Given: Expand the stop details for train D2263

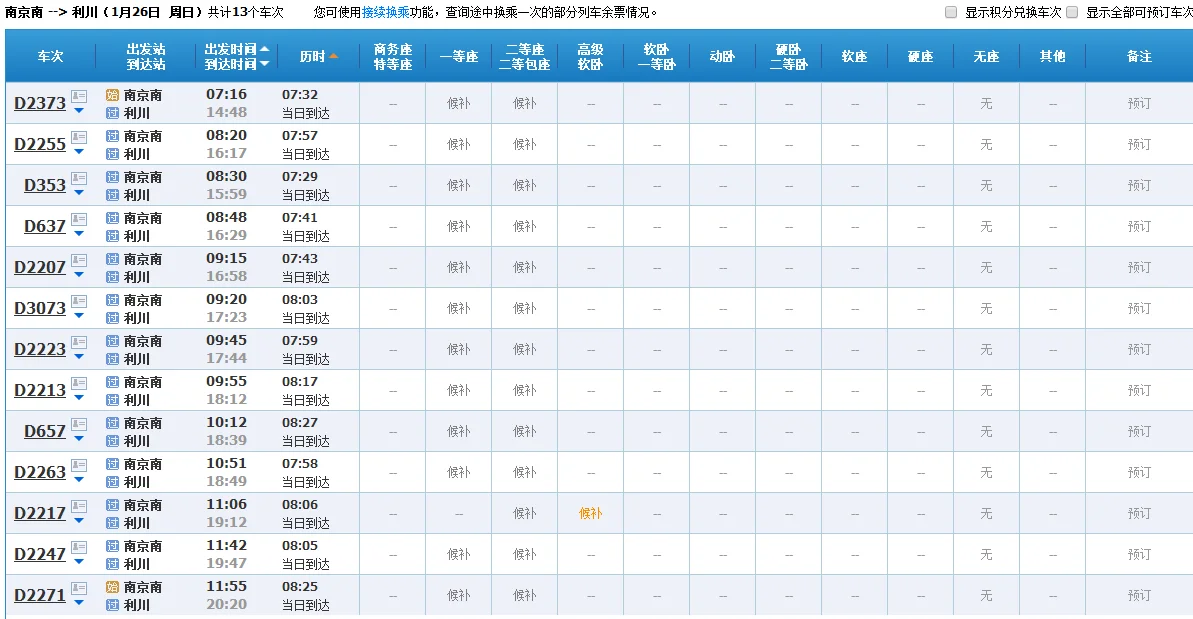Looking at the screenshot, I should coord(78,481).
